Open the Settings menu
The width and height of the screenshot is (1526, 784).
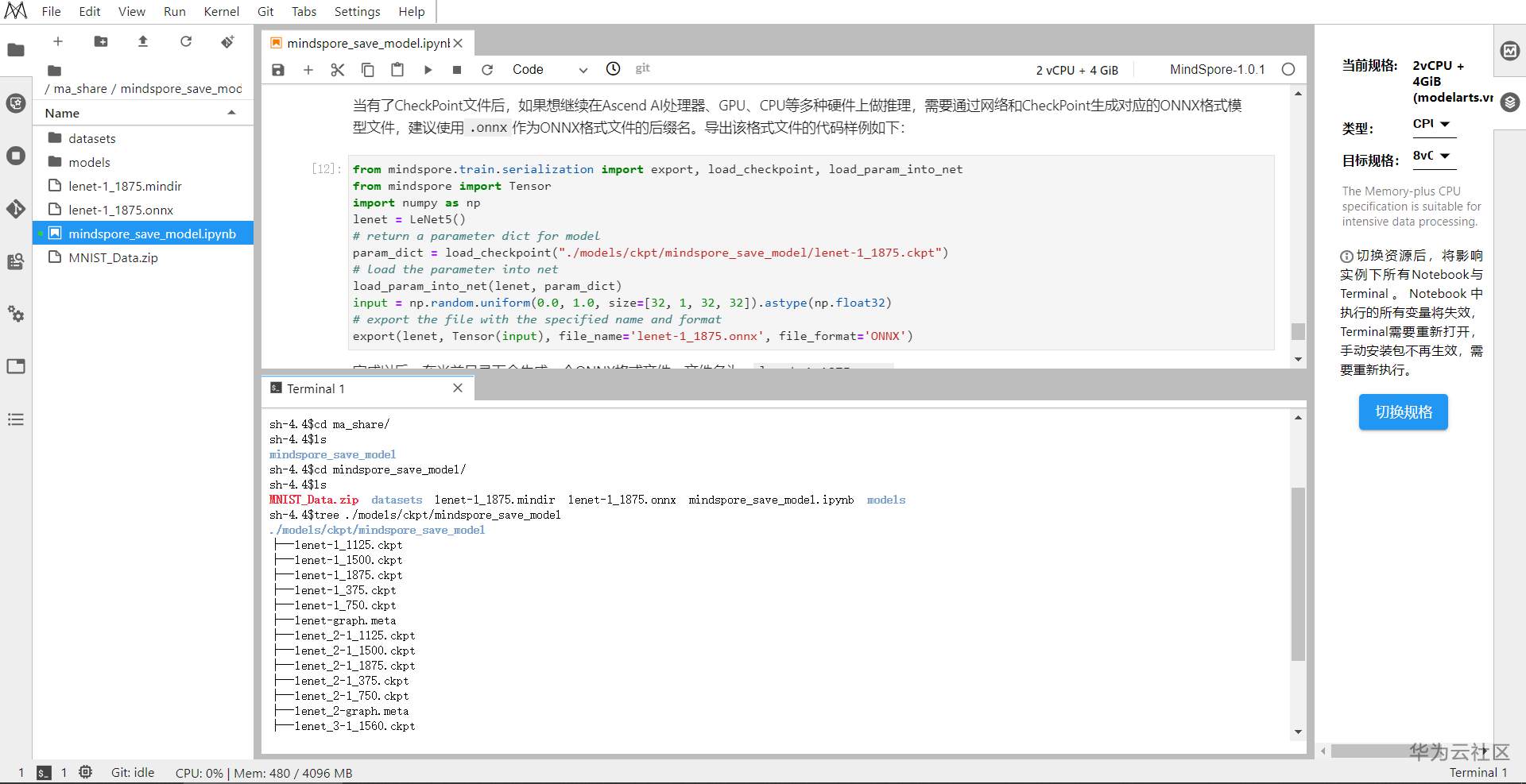tap(357, 11)
